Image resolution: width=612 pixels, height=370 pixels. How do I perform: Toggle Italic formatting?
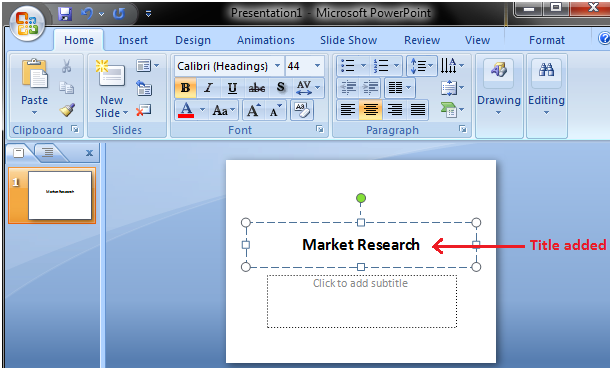tap(209, 88)
